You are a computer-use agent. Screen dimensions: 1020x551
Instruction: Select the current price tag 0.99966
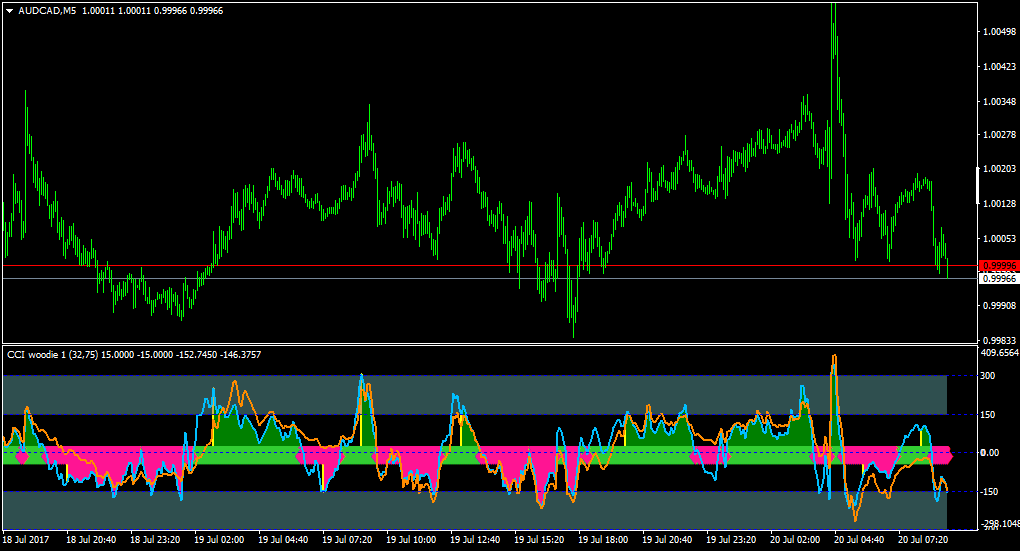pyautogui.click(x=999, y=278)
